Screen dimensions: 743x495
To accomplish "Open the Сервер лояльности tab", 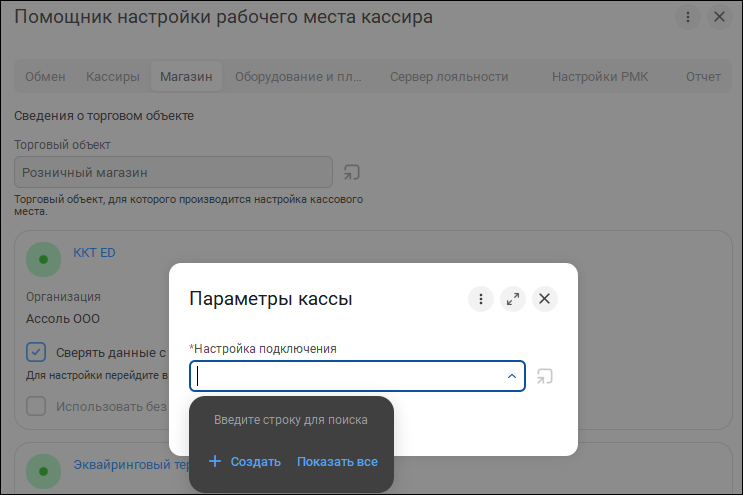I will point(449,77).
